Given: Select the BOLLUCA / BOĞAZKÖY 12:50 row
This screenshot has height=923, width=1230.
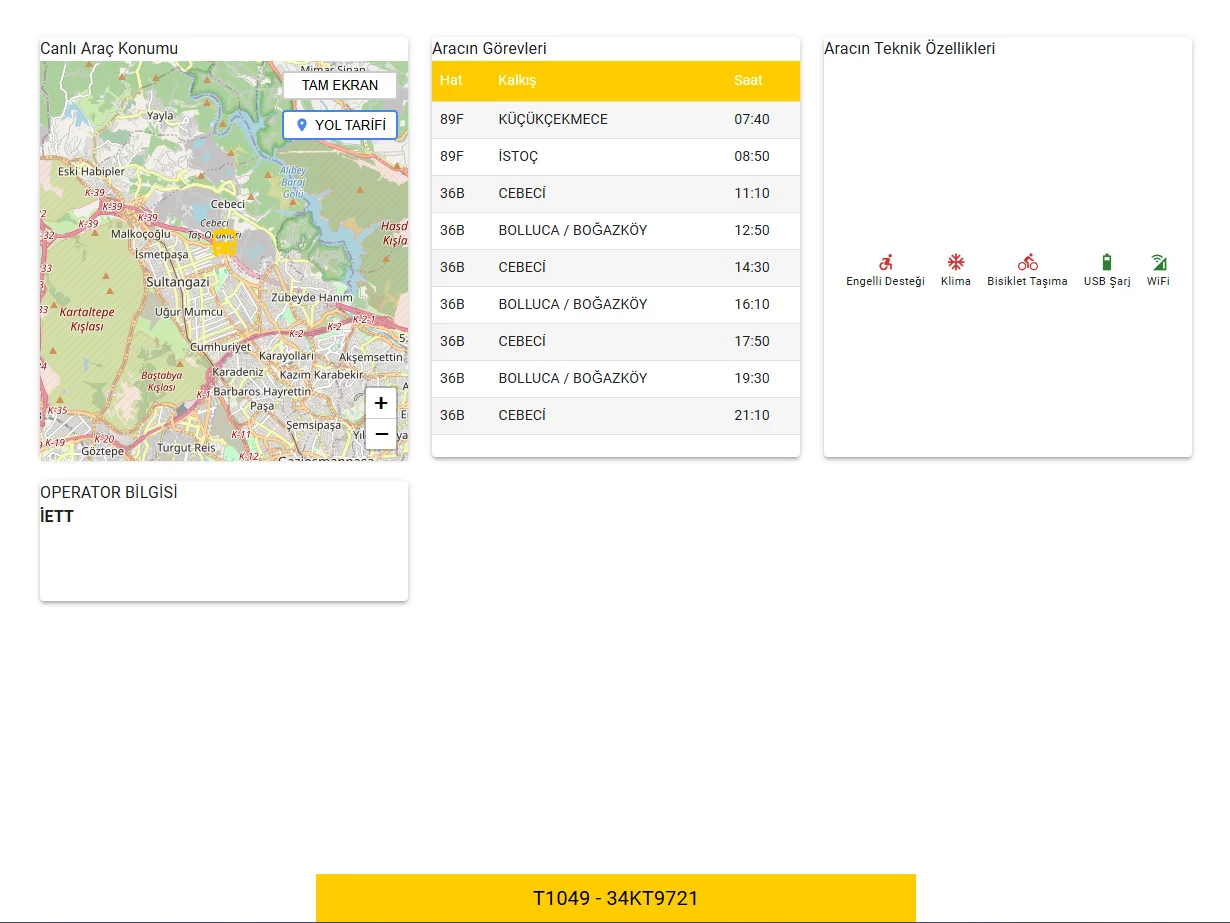Looking at the screenshot, I should coord(615,231).
